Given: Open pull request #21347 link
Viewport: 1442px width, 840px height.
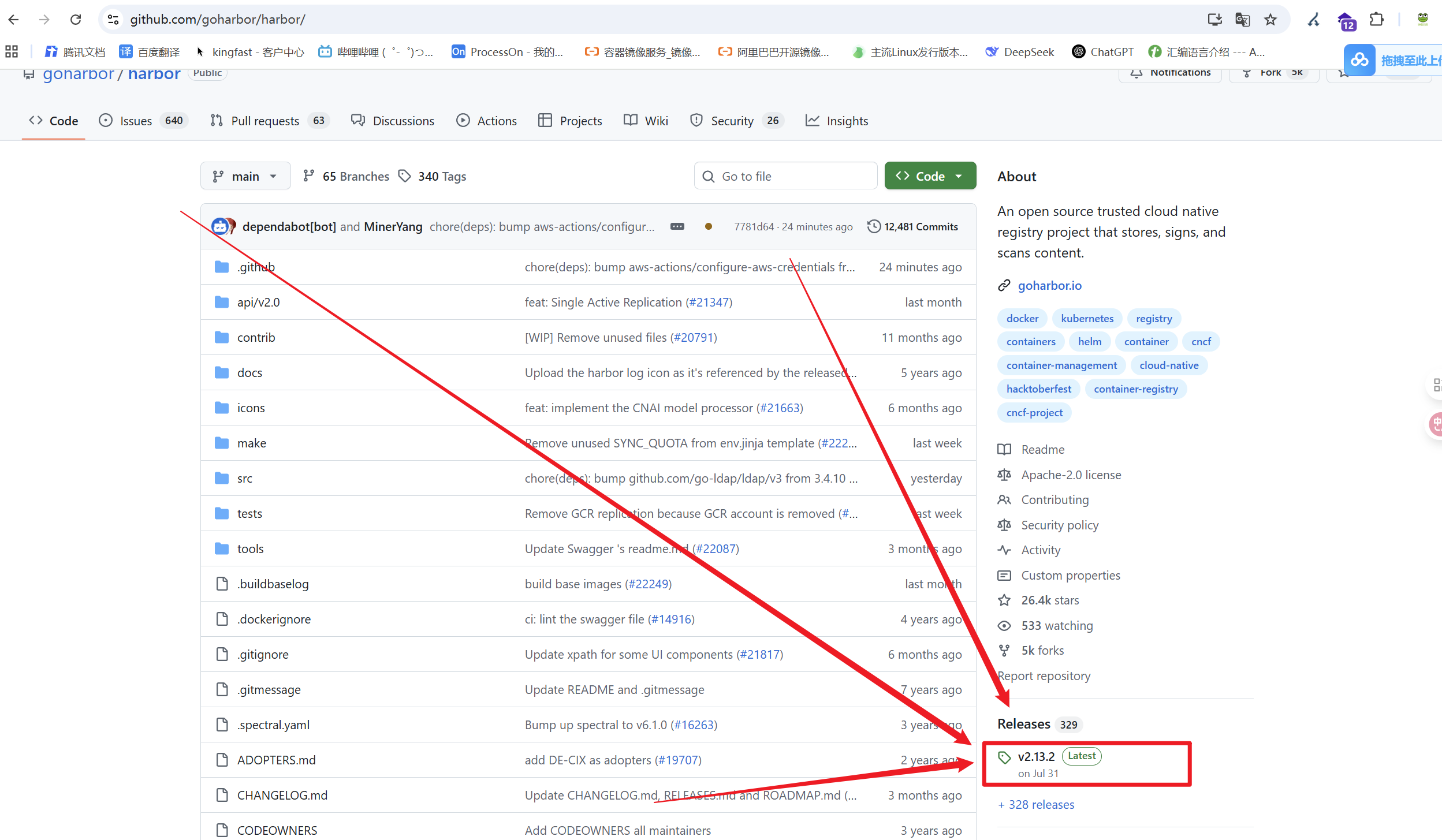Looking at the screenshot, I should 709,302.
